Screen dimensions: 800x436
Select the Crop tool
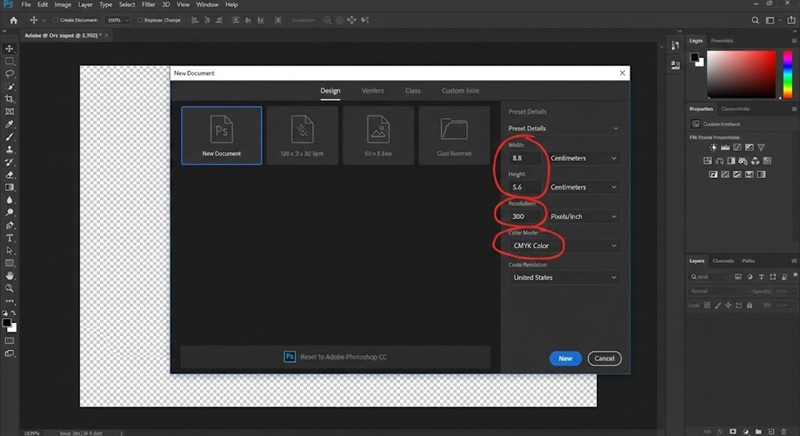click(9, 99)
